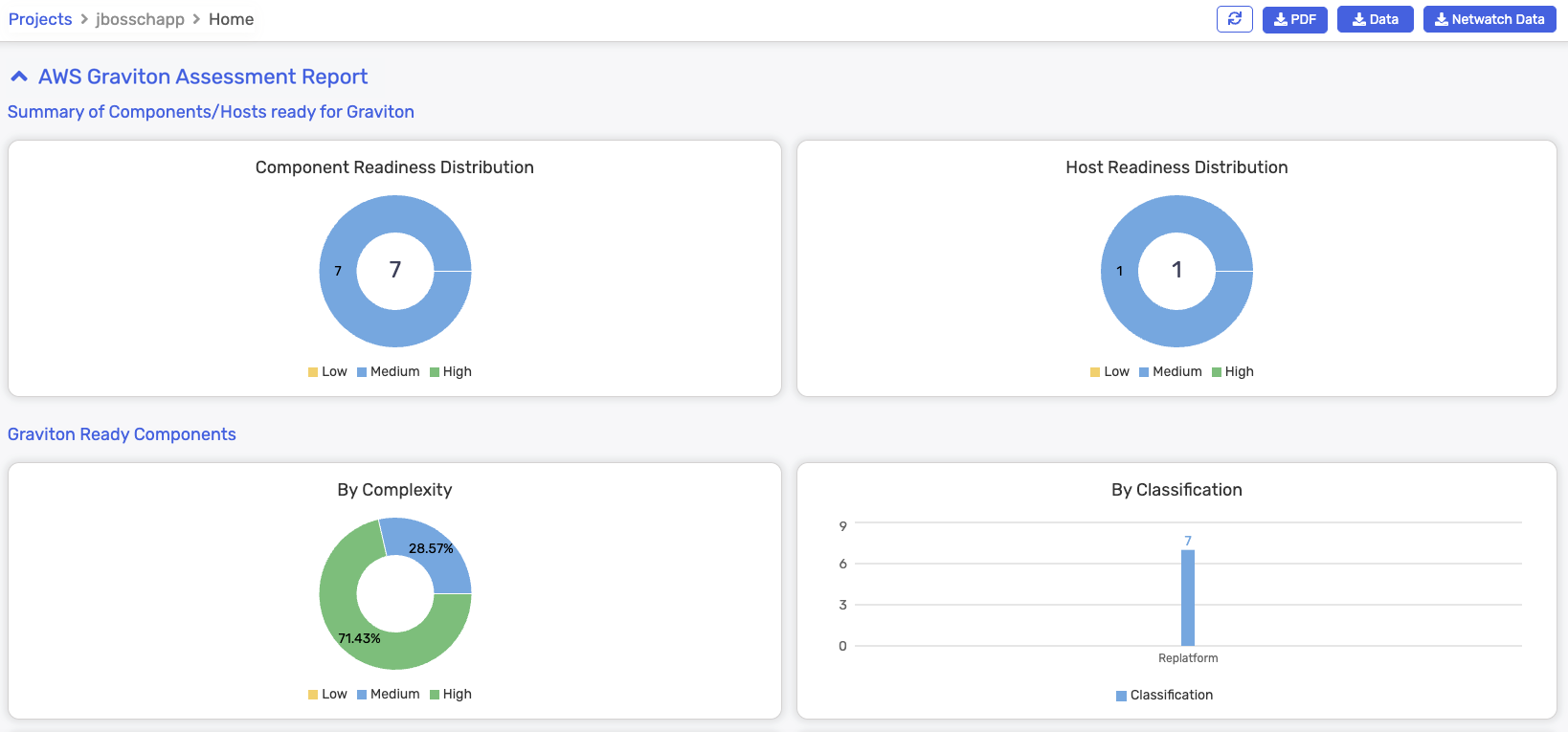Viewport: 1568px width, 732px height.
Task: Click the By Complexity chart title
Action: [394, 490]
